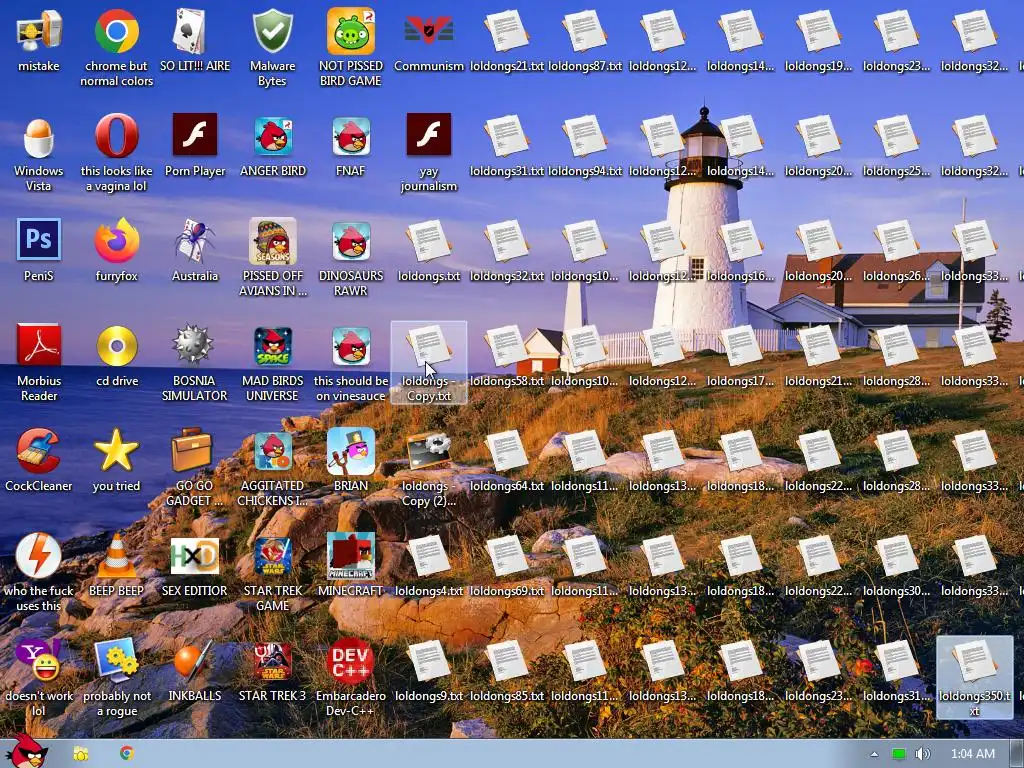
Task: Select the 'Australia' spider solitaire icon
Action: point(195,240)
